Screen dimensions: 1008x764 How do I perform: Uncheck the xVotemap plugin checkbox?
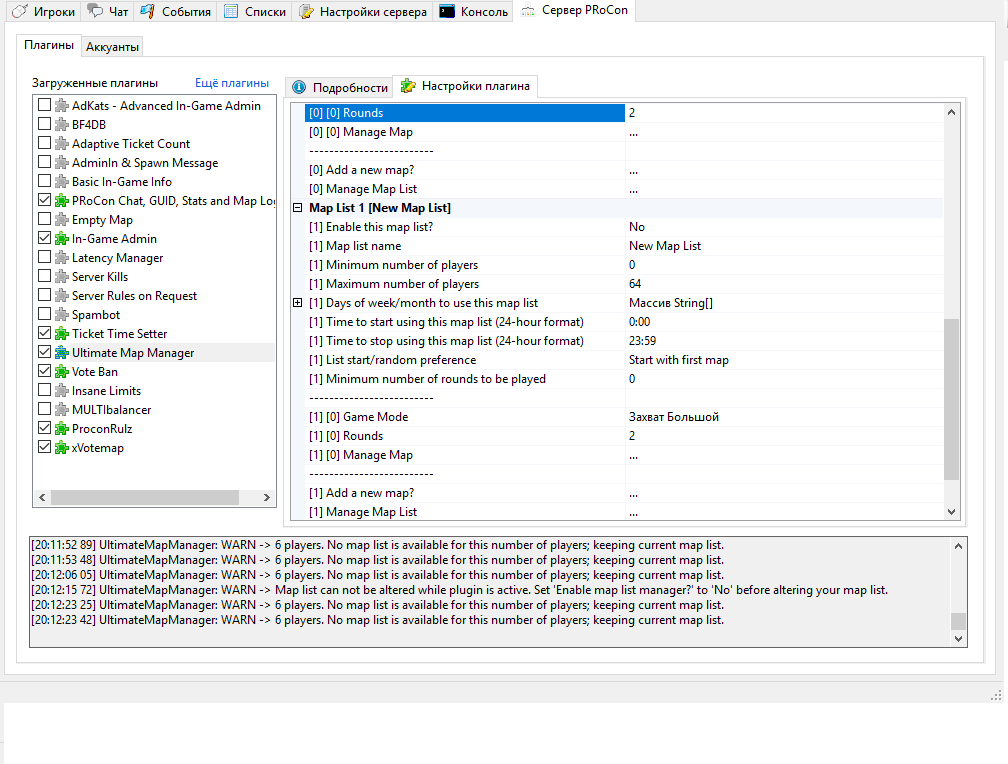(x=44, y=448)
